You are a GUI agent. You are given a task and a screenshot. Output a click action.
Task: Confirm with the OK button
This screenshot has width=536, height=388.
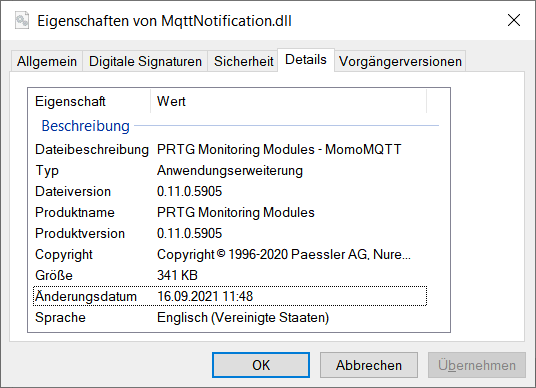261,365
